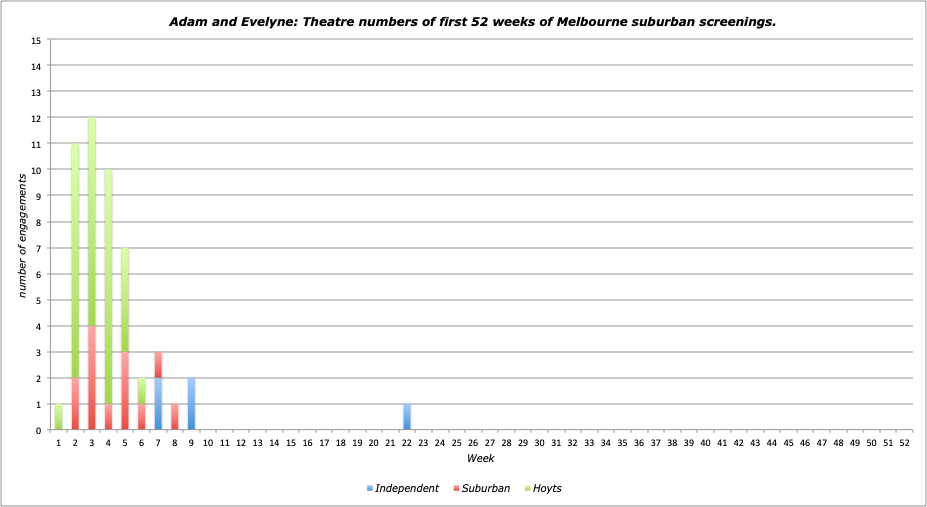Click the red Suburban segment in week 5
927x507 pixels.
coord(125,391)
